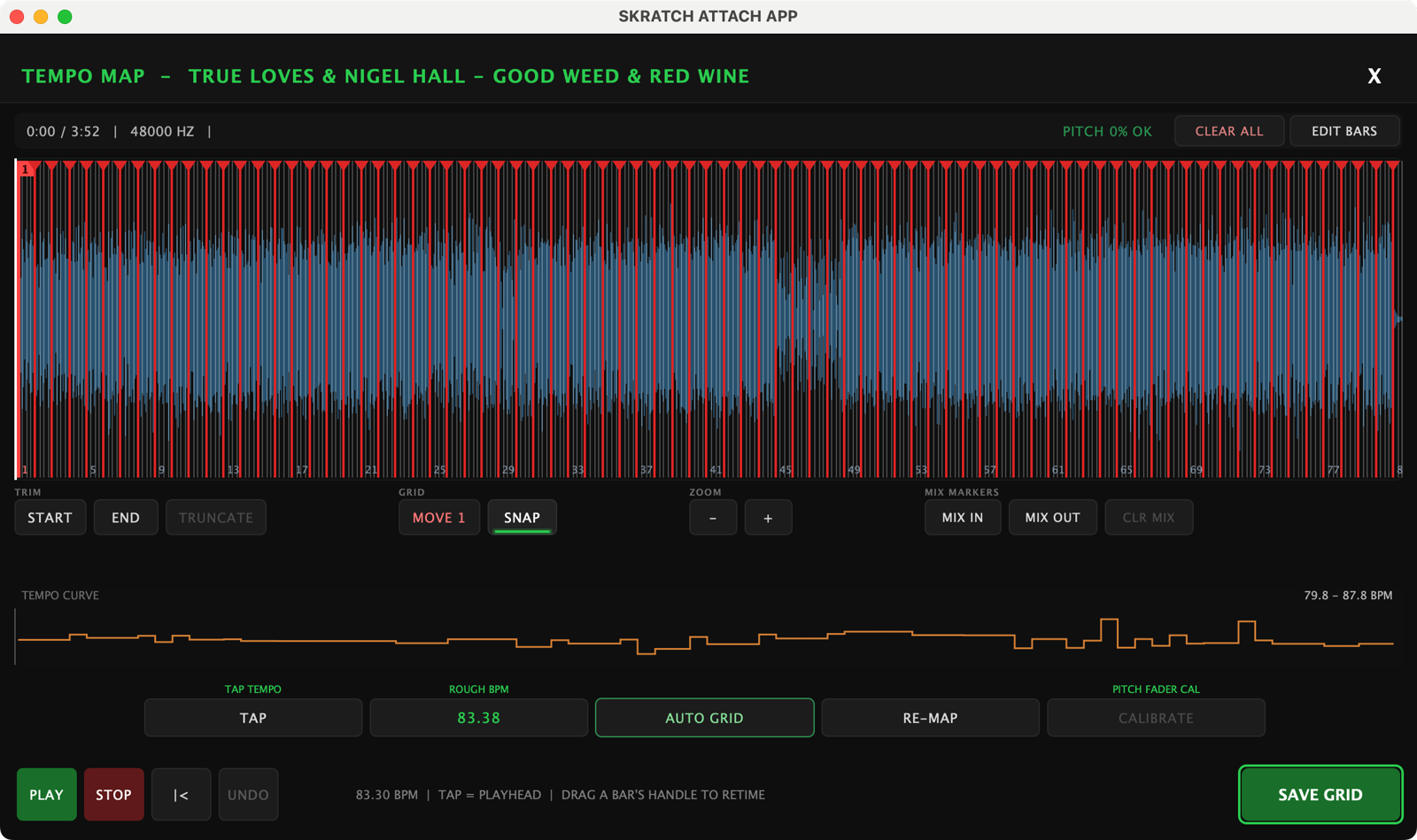Click the CALIBRATE pitch fader button
1417x840 pixels.
click(x=1157, y=718)
